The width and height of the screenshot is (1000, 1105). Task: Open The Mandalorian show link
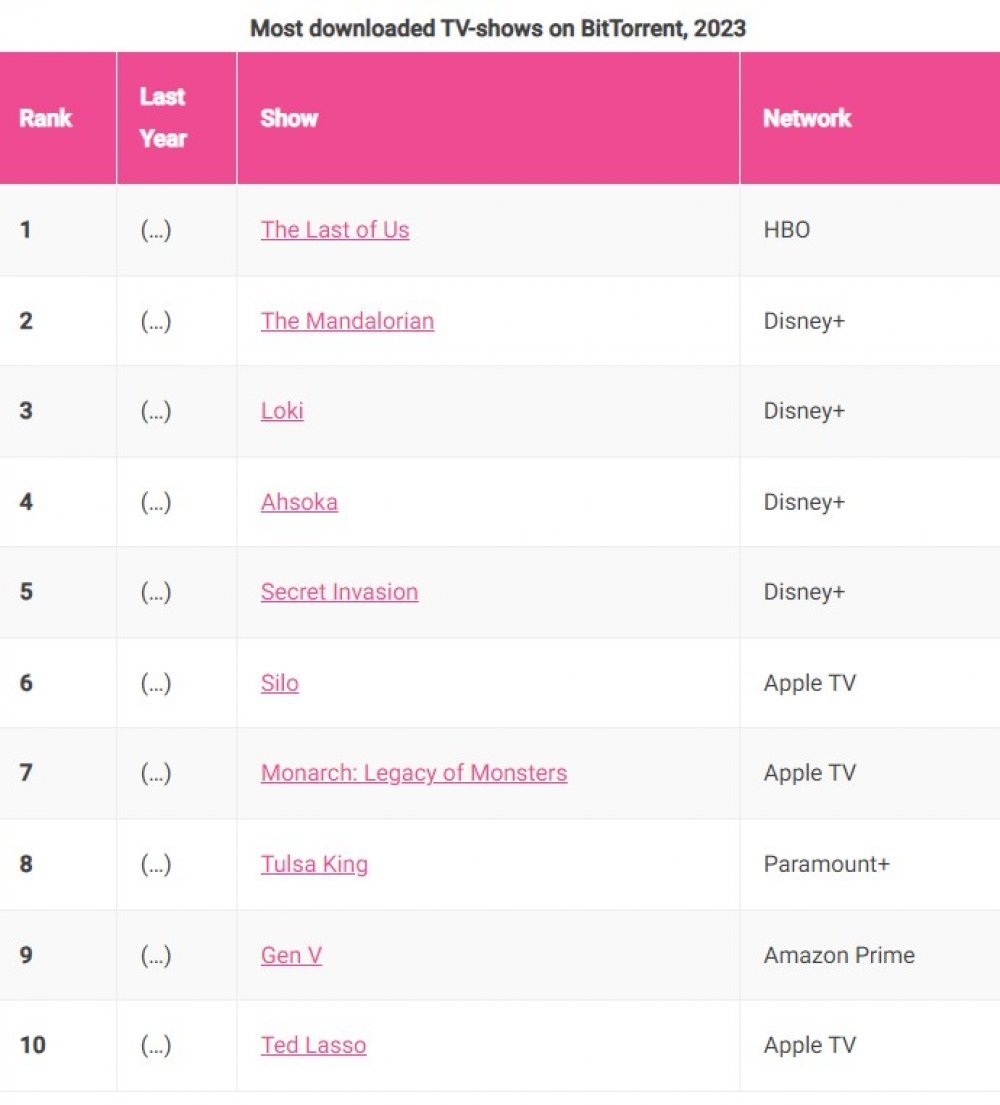click(347, 321)
